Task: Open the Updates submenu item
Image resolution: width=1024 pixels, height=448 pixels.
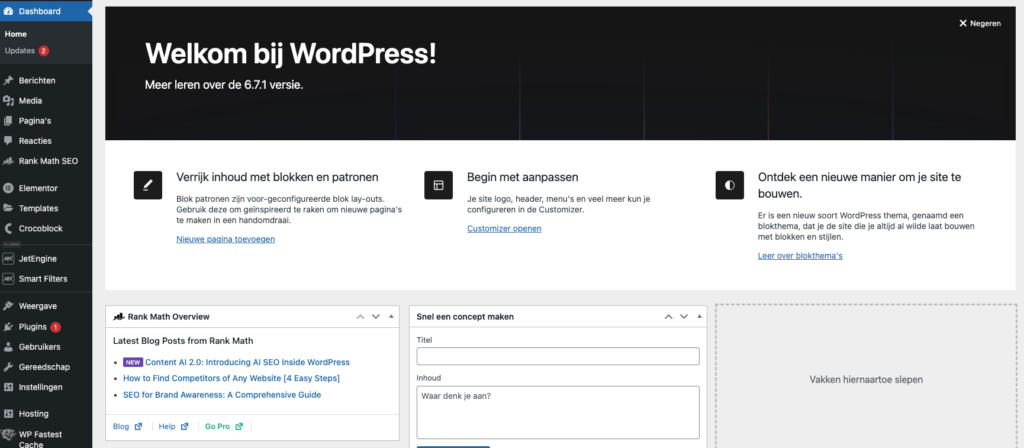Action: click(20, 51)
